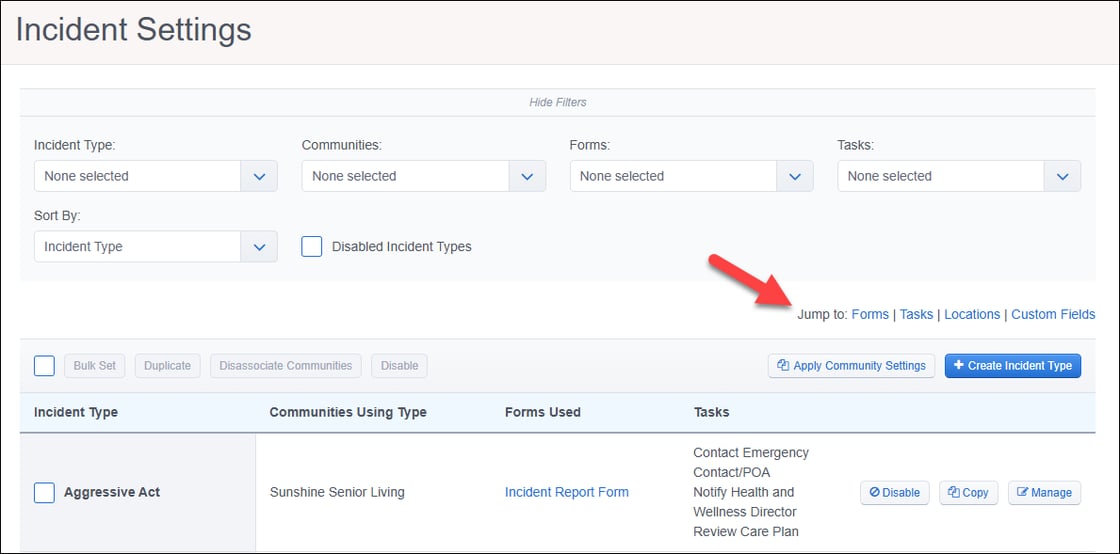1120x554 pixels.
Task: Tick the select-all checkbox beside Bulk Set
Action: coord(44,366)
